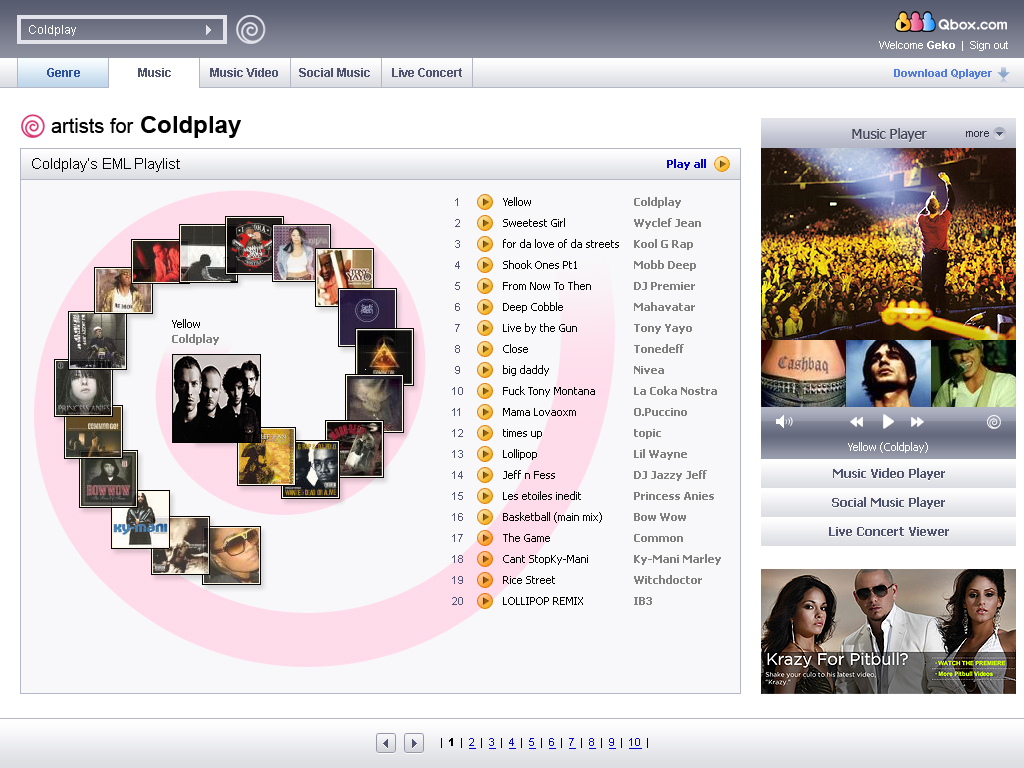Viewport: 1024px width, 768px height.
Task: Play track 2 Sweetest Girl
Action: pyautogui.click(x=485, y=223)
